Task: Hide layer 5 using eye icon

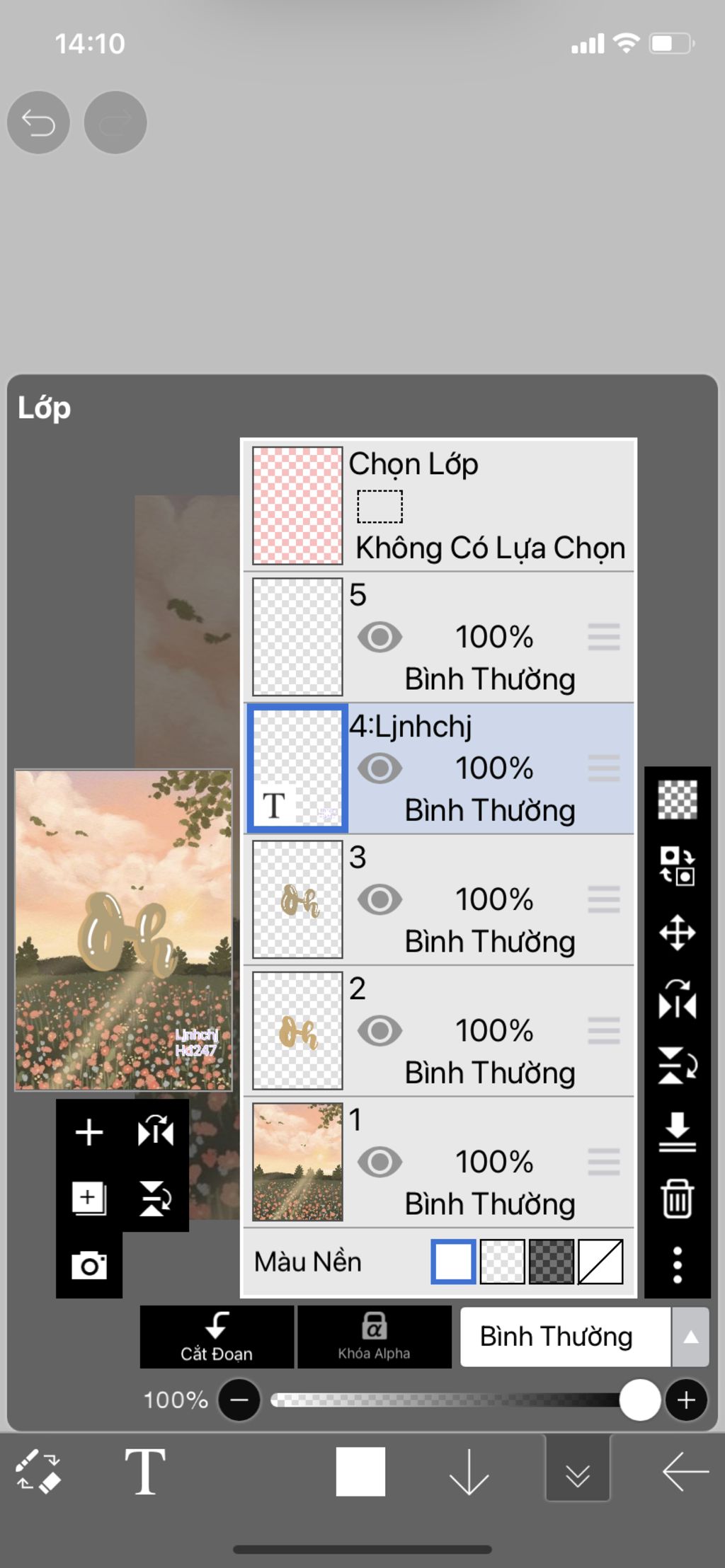Action: click(380, 637)
